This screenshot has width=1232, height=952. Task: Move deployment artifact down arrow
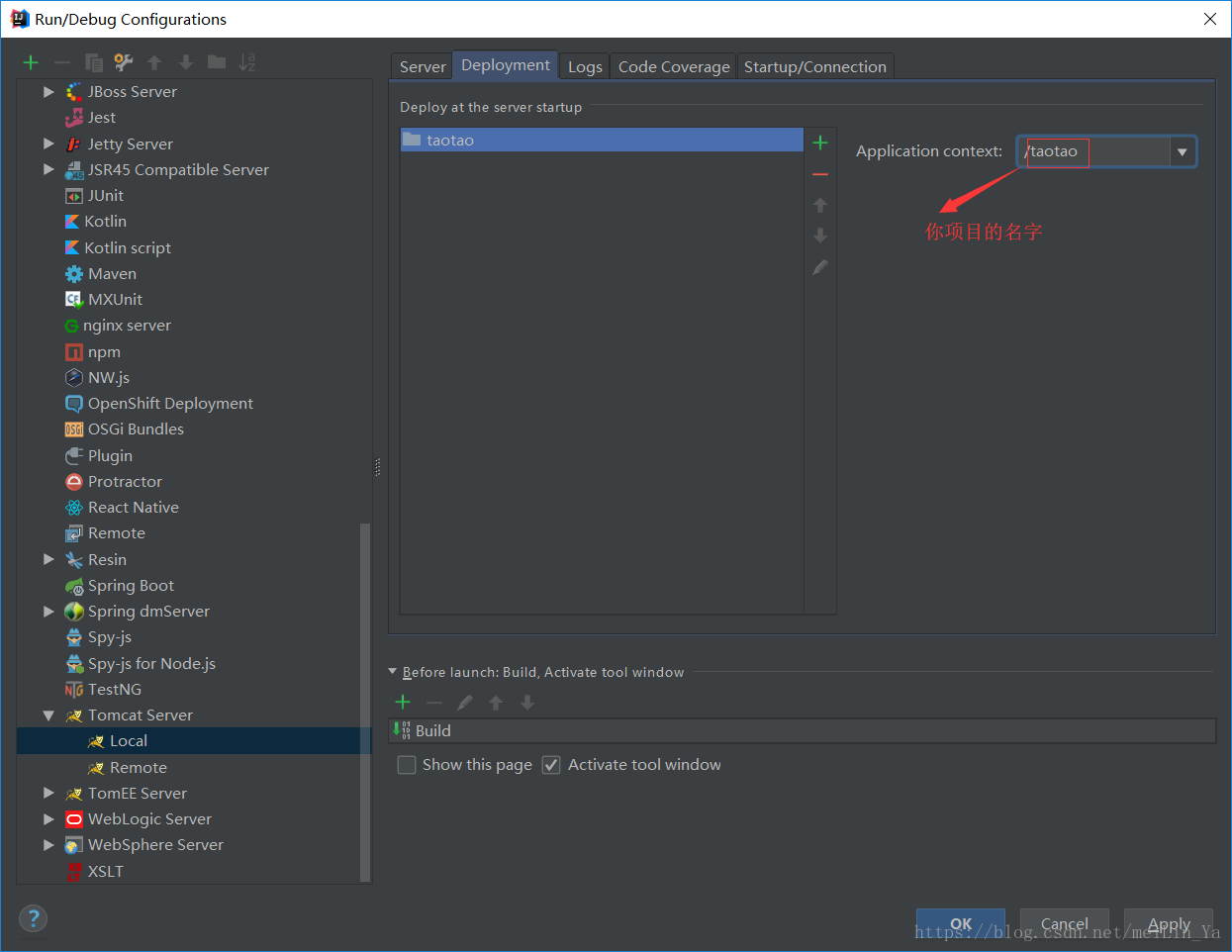pos(820,236)
